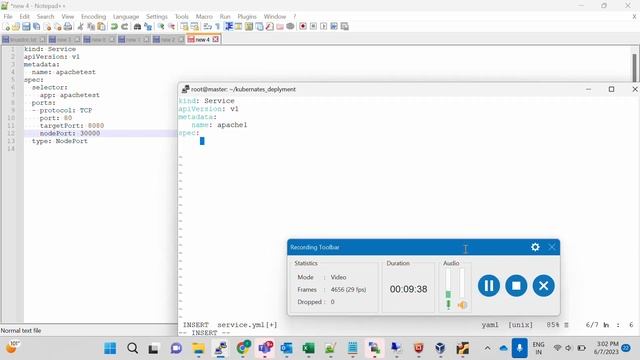640x360 pixels.
Task: Click the nodePort: 30000 line in Notepad++
Action: point(70,133)
